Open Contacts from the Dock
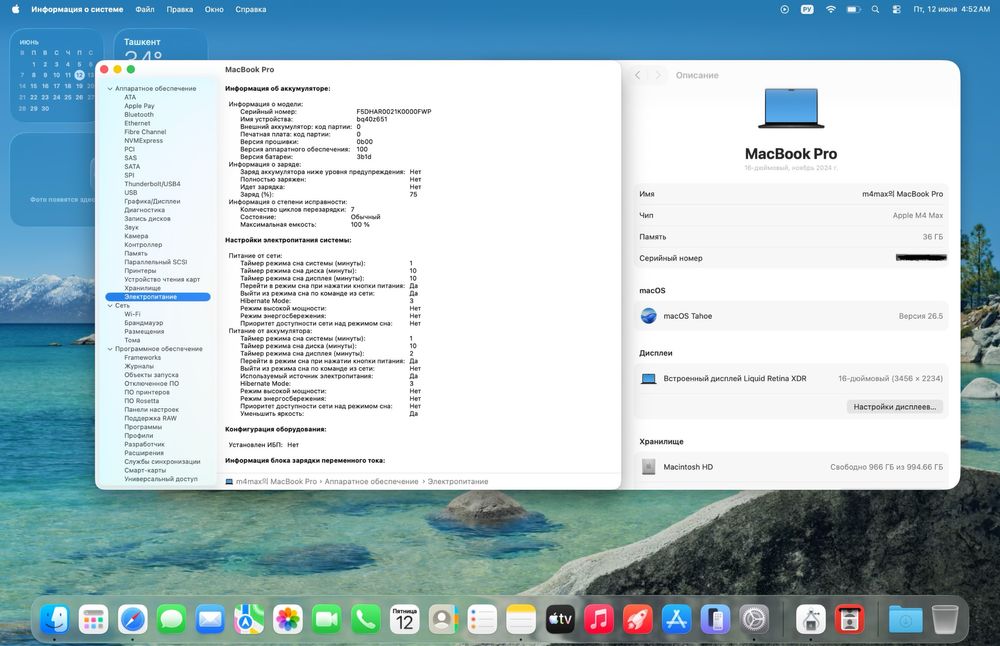The width and height of the screenshot is (1000, 646). coord(443,619)
